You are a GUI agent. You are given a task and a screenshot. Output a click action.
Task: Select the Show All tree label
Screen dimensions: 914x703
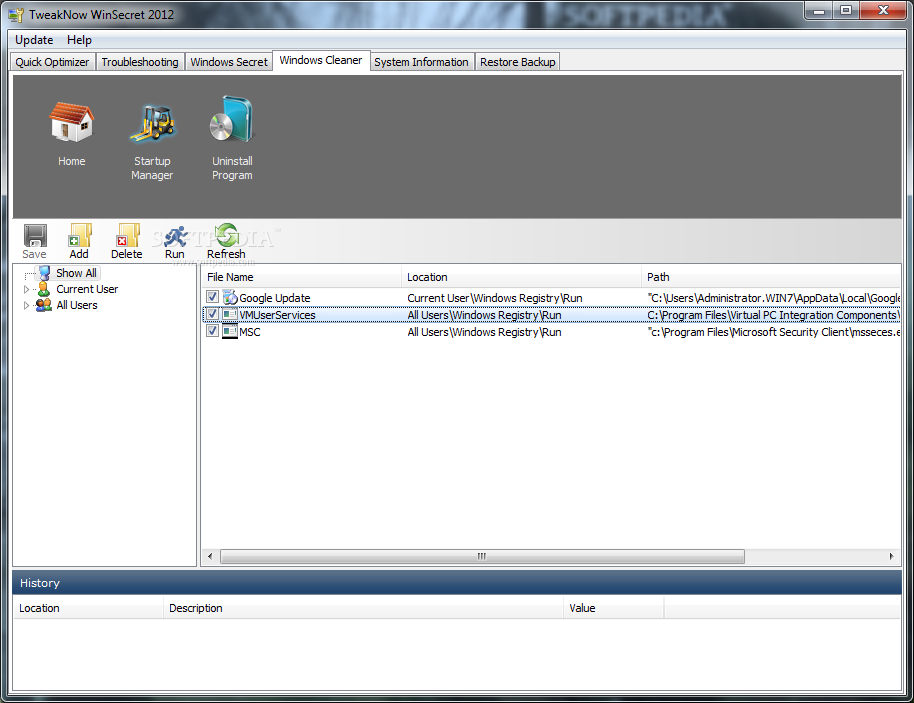[x=76, y=273]
